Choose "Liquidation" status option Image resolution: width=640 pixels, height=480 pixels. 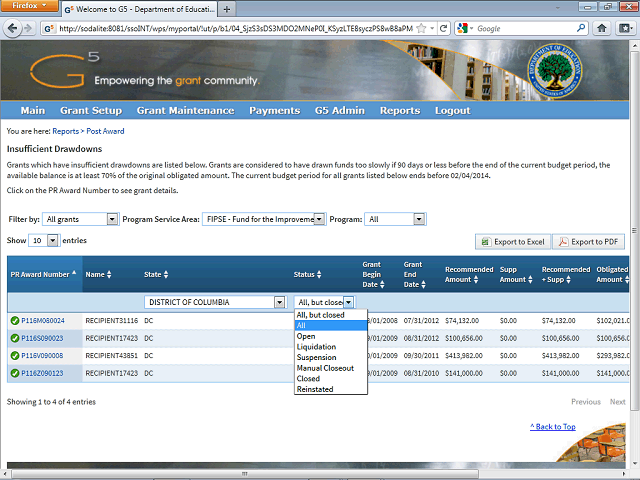point(331,347)
